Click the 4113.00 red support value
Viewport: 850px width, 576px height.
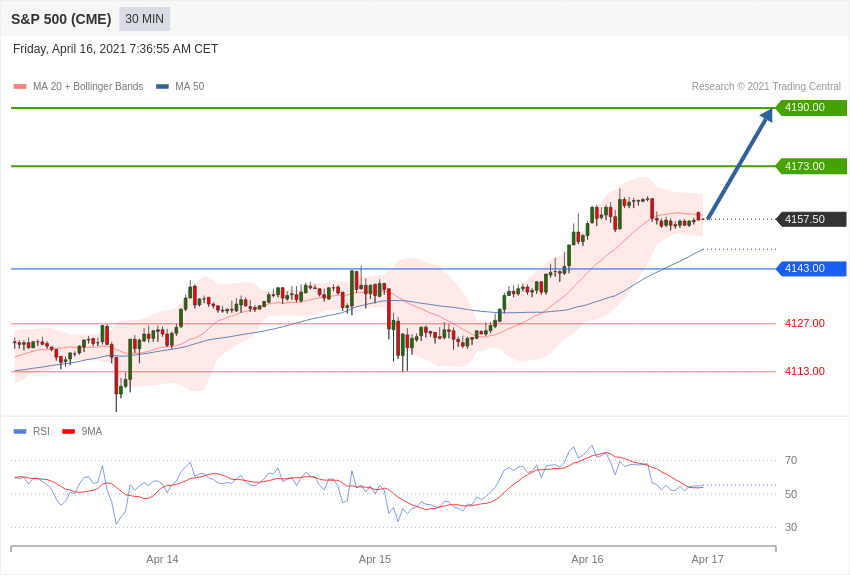[804, 371]
